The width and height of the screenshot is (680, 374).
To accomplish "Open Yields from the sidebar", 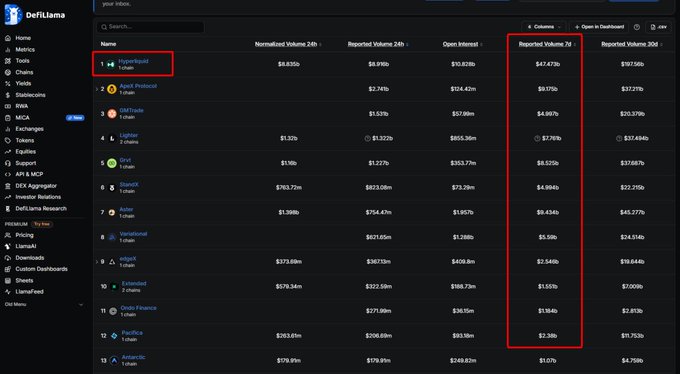I will (23, 83).
